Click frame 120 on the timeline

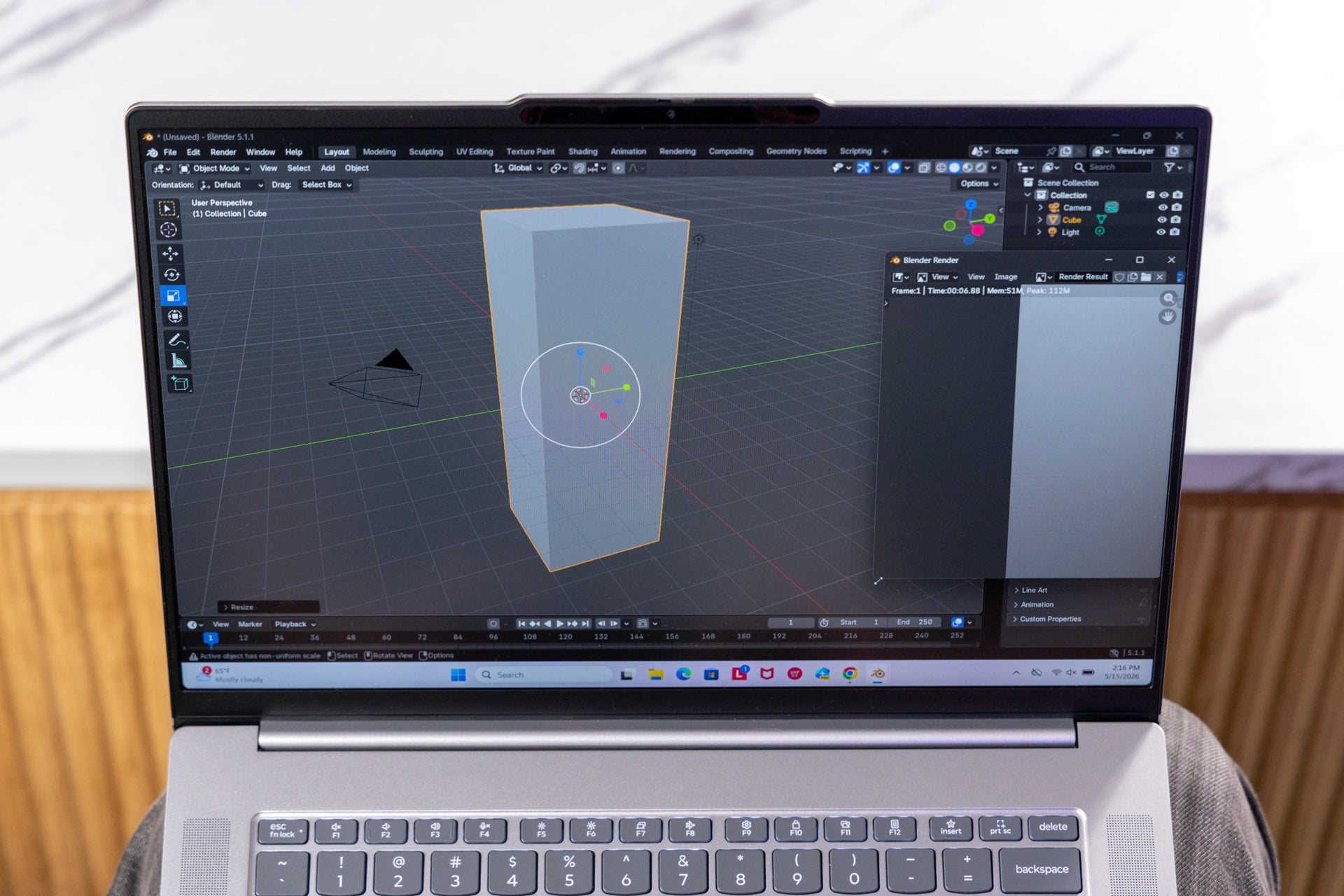pyautogui.click(x=565, y=637)
